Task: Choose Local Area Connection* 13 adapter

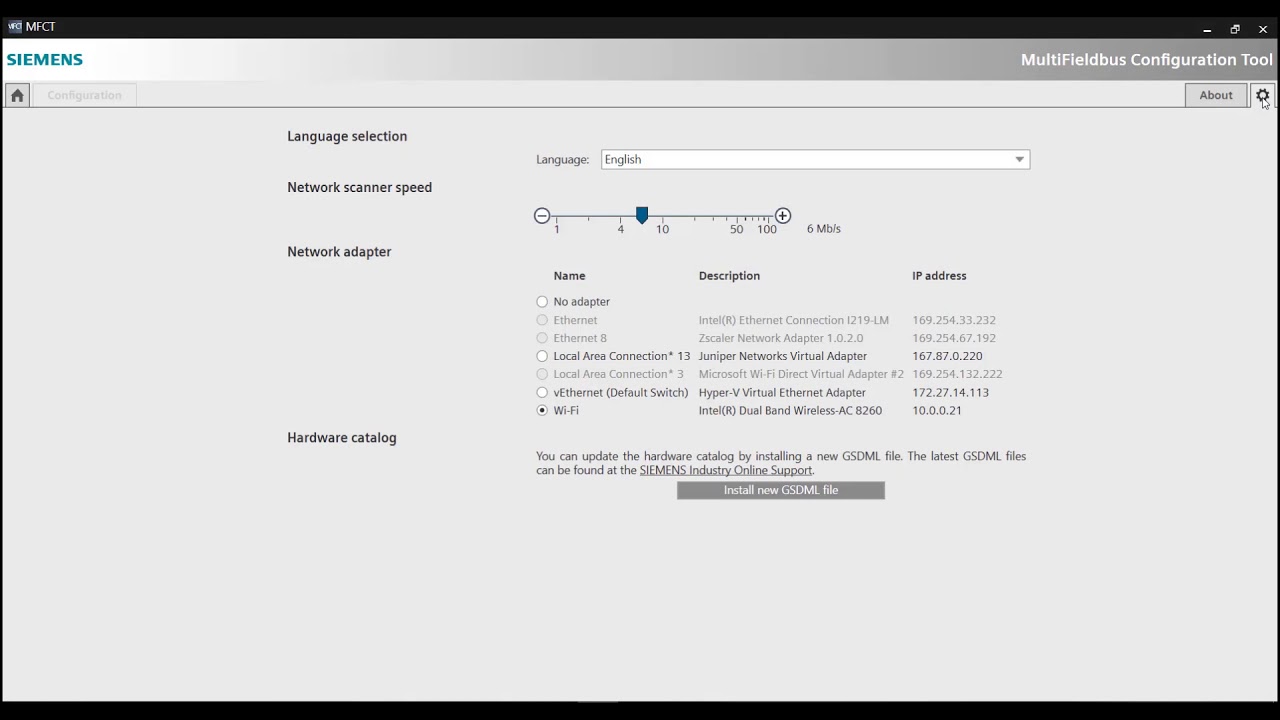Action: (x=542, y=356)
